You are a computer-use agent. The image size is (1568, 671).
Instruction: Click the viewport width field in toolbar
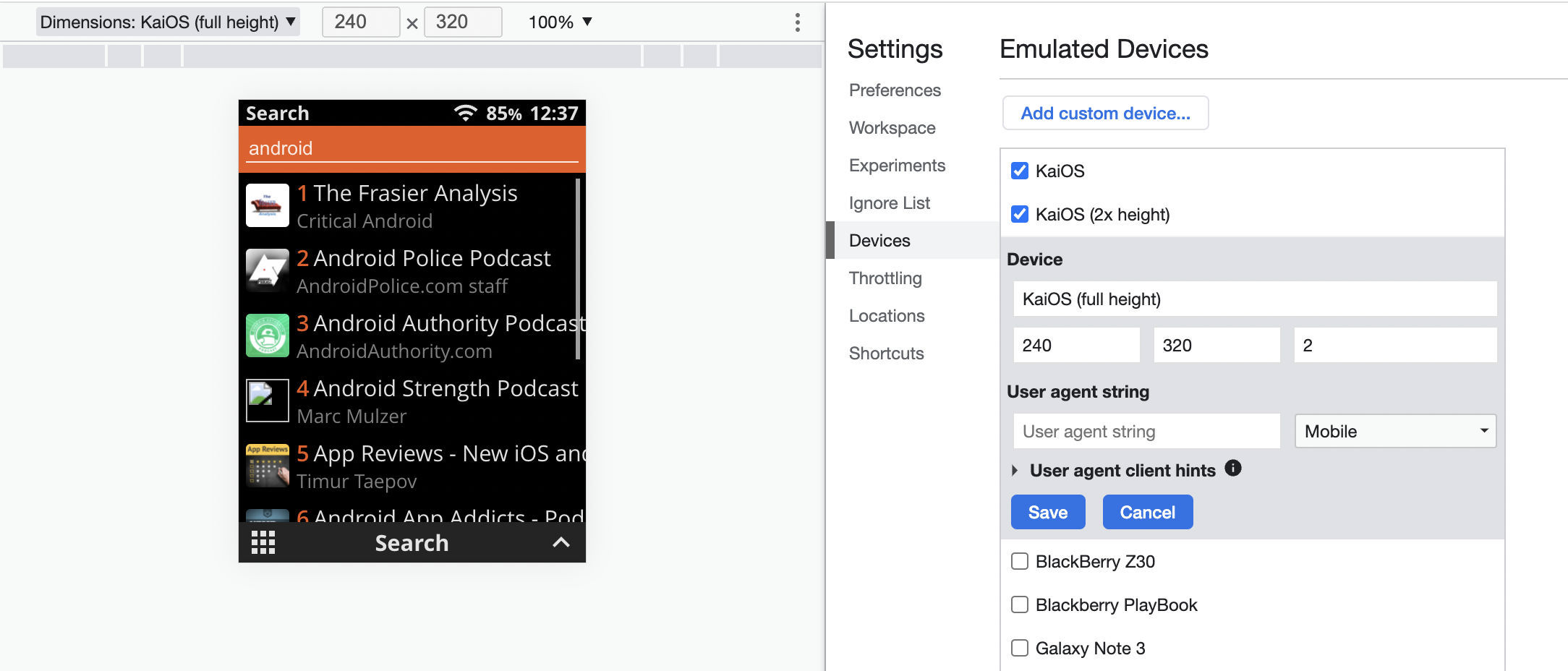coord(361,22)
